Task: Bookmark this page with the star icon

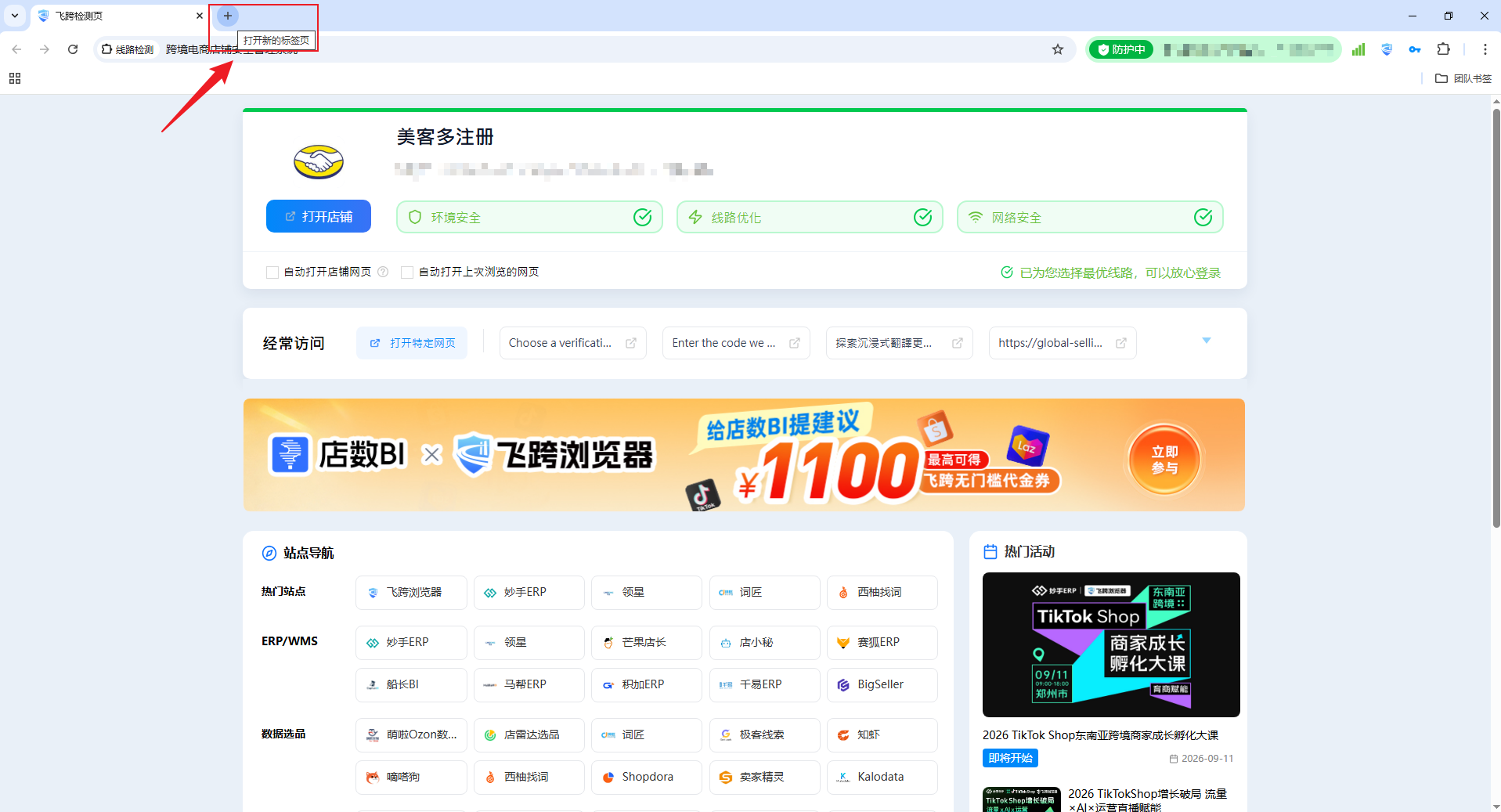Action: pos(1058,49)
